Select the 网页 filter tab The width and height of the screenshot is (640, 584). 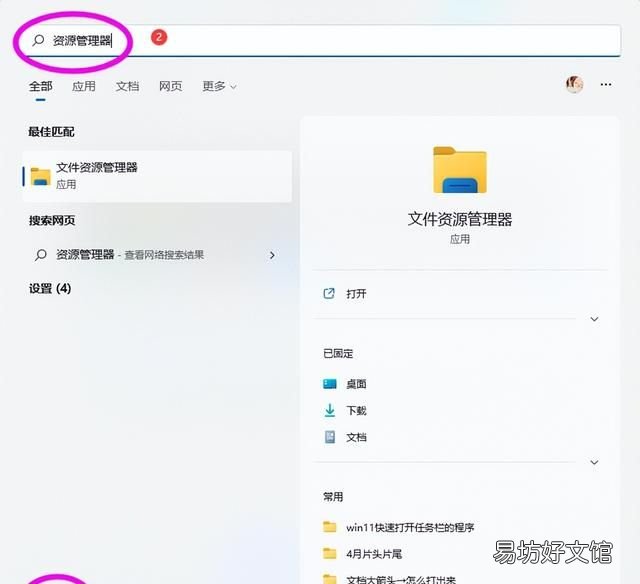pos(170,87)
